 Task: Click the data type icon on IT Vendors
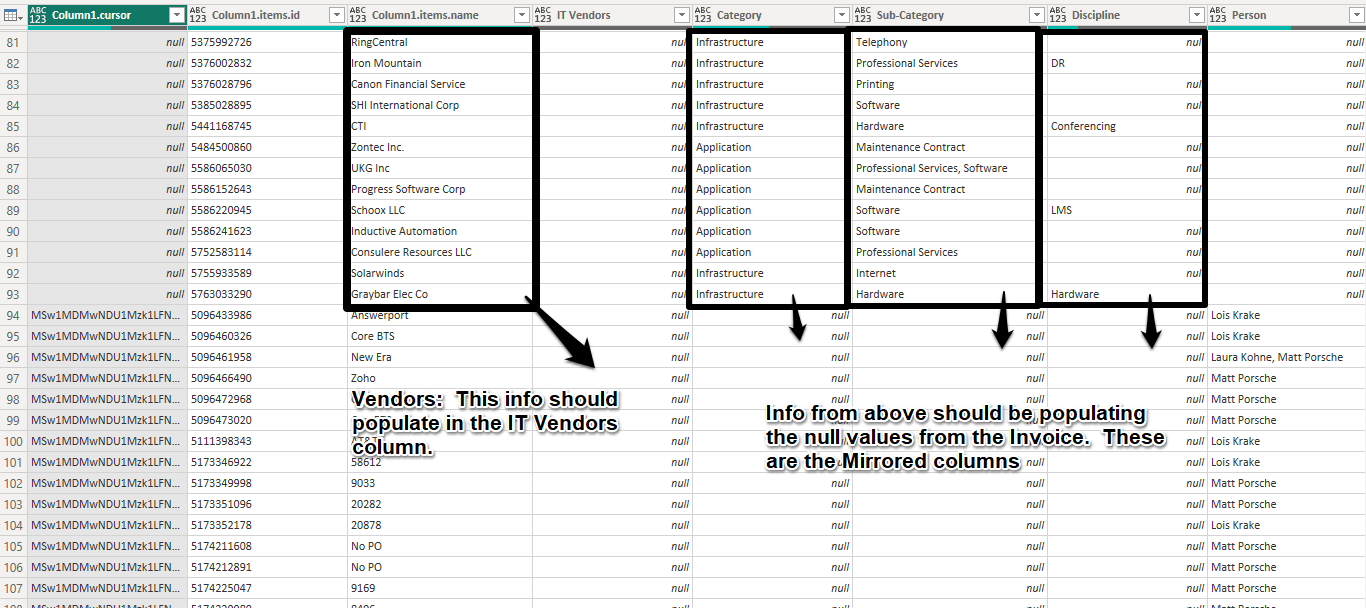click(x=542, y=14)
